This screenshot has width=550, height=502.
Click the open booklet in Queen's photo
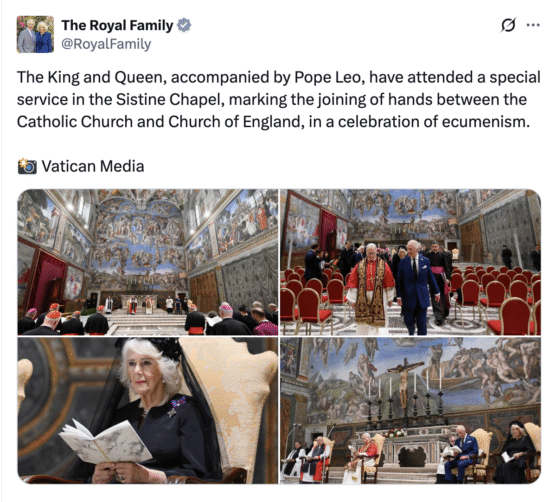point(105,441)
